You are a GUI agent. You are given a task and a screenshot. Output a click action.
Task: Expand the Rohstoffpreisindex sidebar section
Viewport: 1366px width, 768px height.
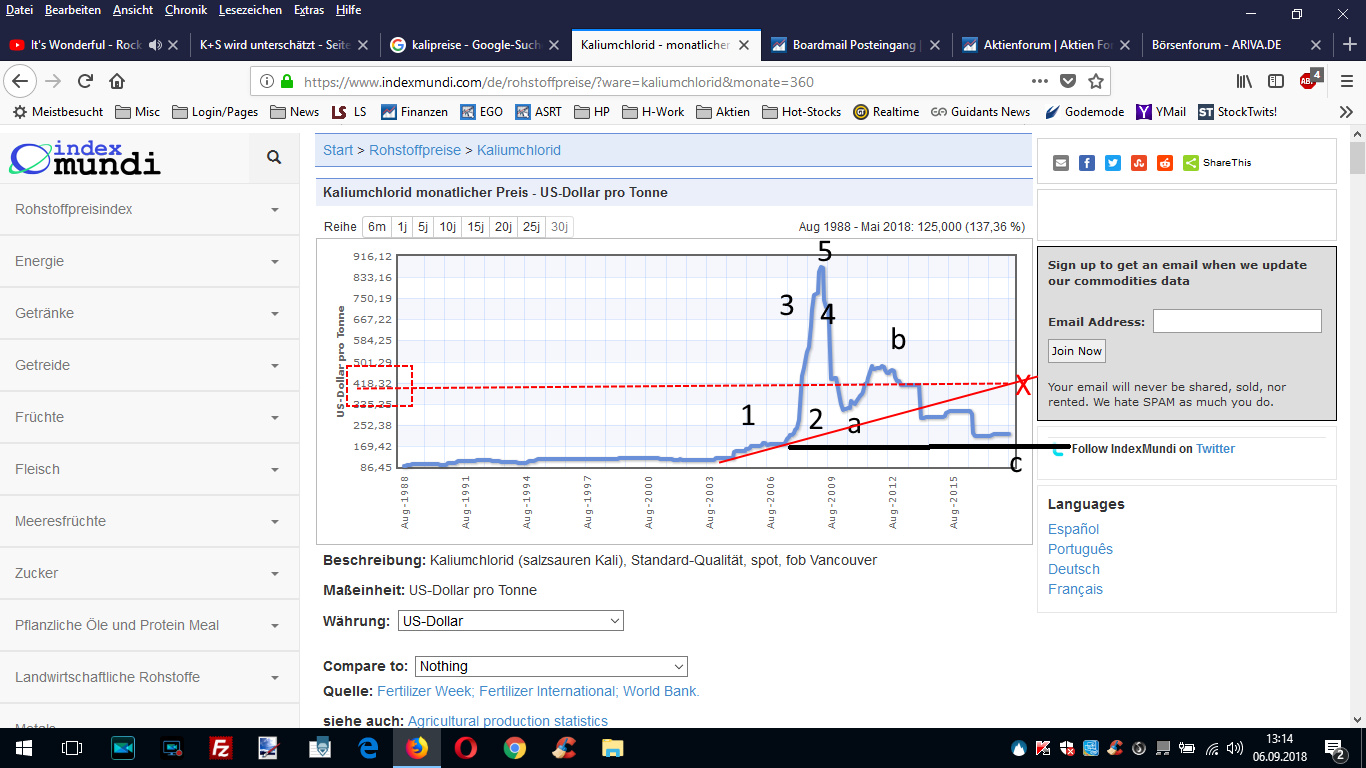pyautogui.click(x=149, y=210)
